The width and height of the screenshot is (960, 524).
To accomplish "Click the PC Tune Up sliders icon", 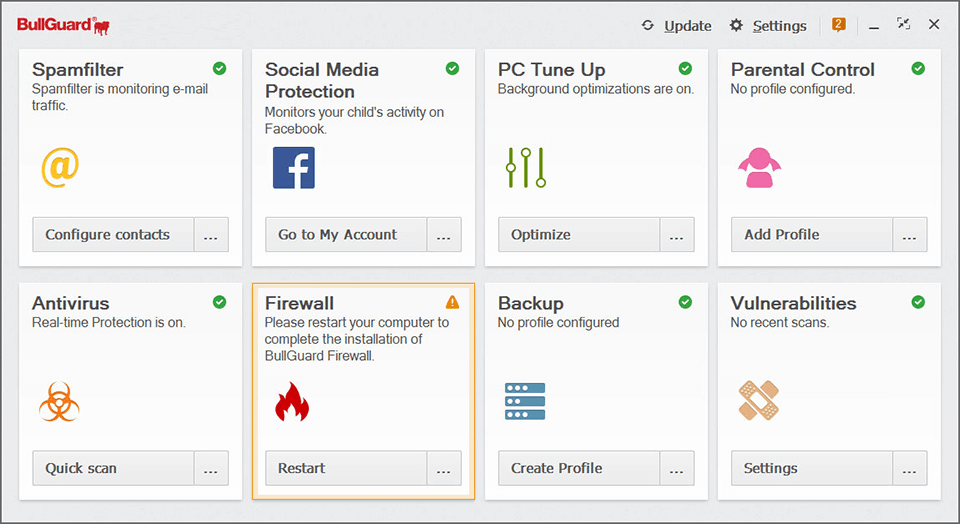I will click(x=525, y=168).
